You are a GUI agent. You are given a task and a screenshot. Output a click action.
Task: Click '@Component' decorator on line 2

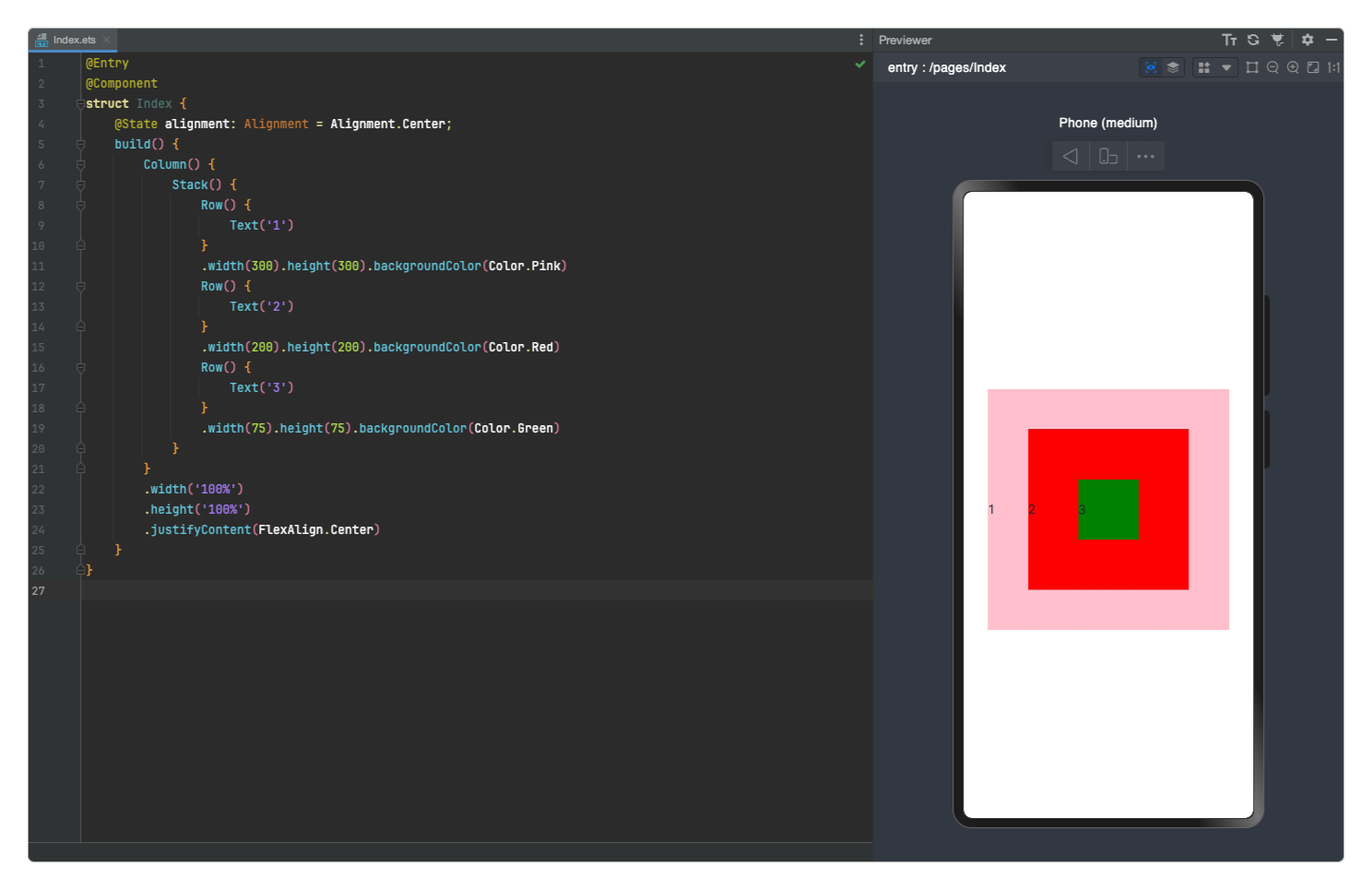[x=122, y=84]
